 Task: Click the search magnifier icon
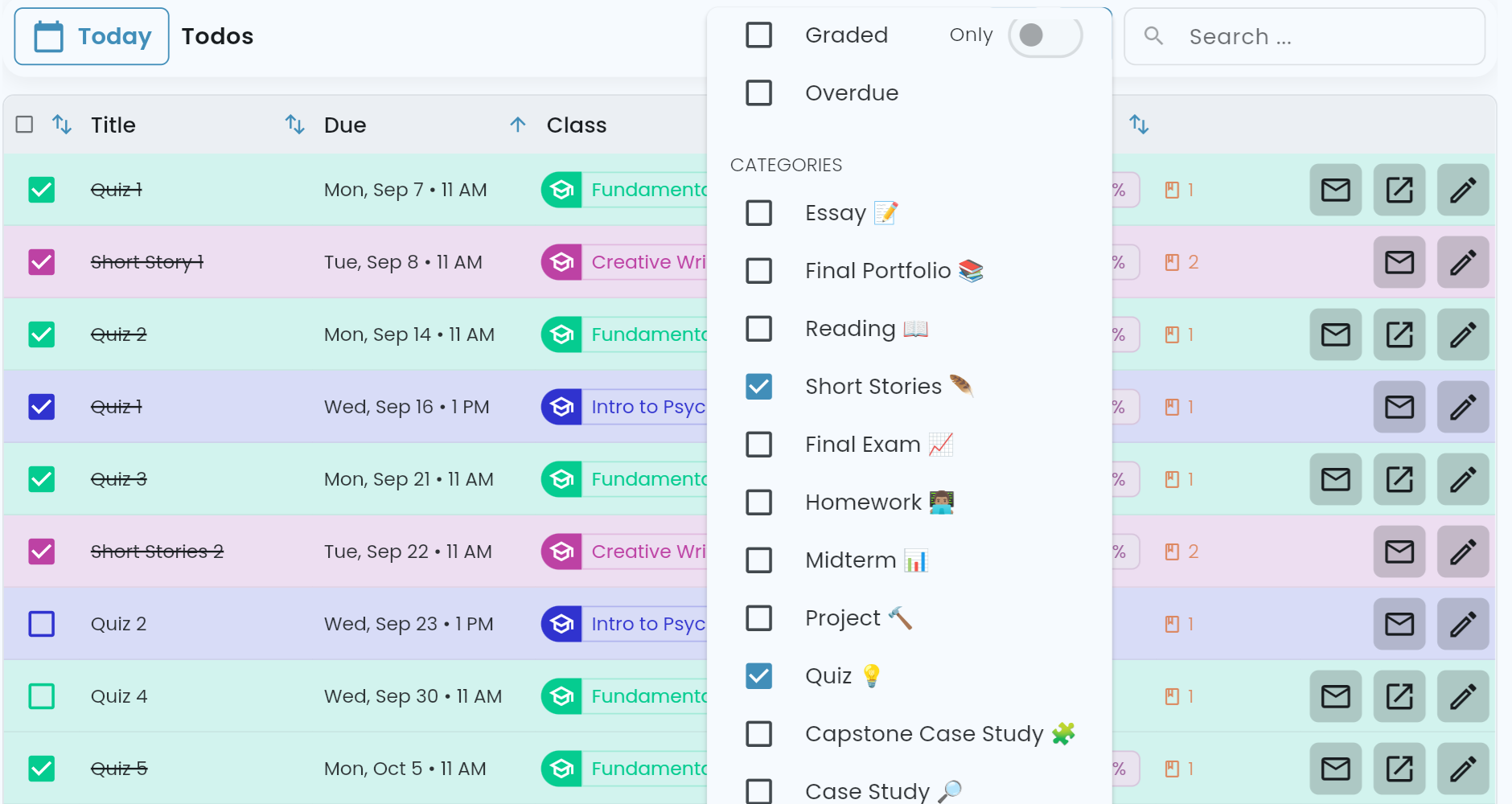click(1153, 36)
